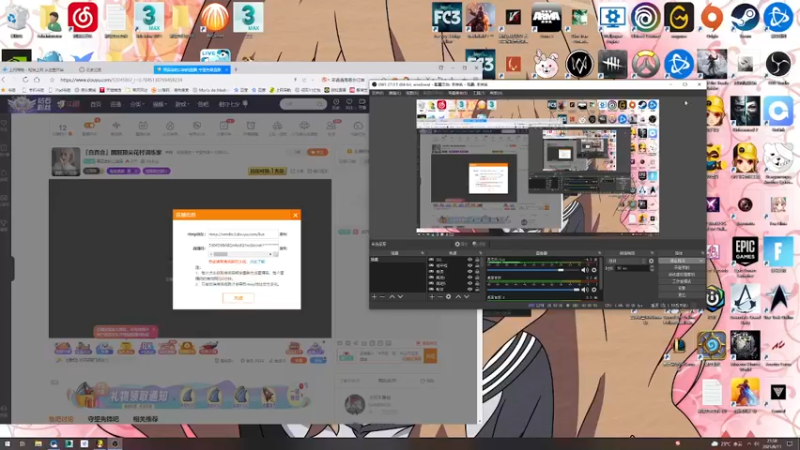Refresh the browser page
Screen dimensions: 800x450
tap(25, 80)
